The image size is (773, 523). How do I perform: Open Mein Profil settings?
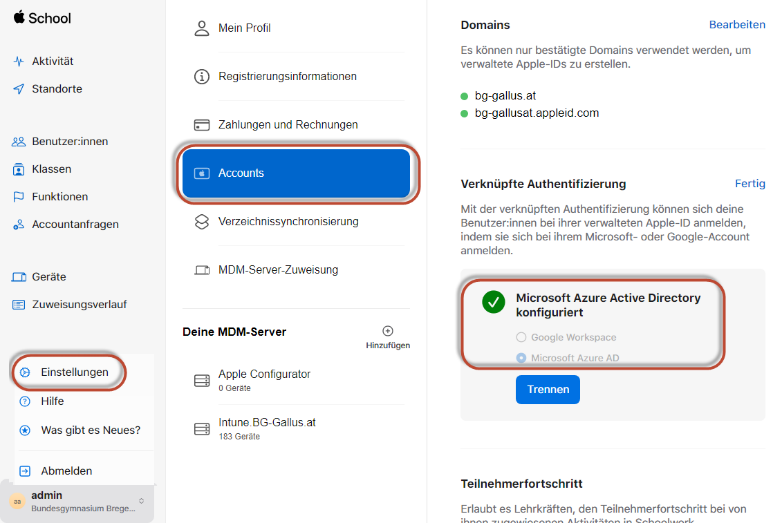[x=245, y=28]
